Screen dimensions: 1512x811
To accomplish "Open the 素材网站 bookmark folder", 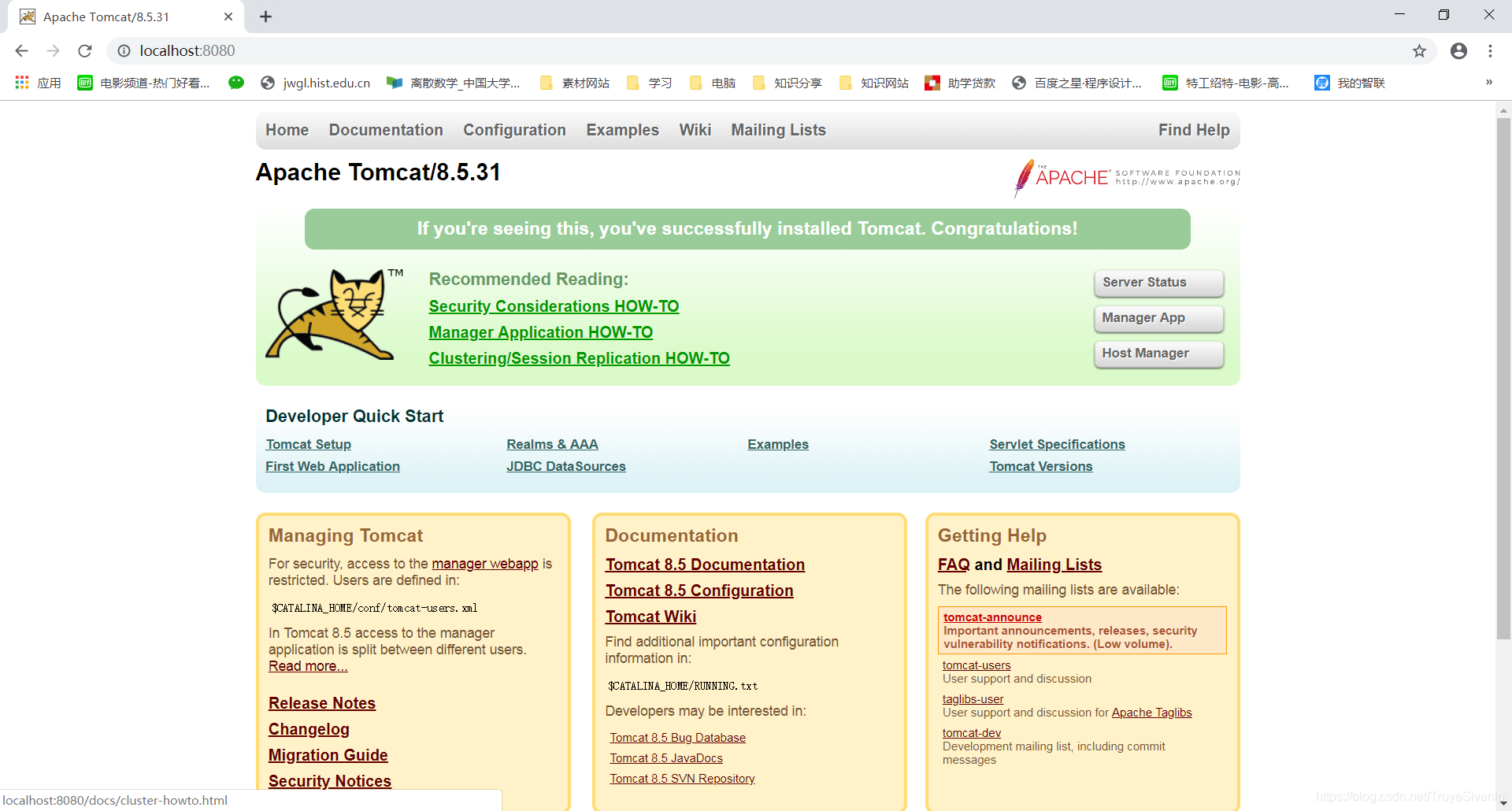I will click(x=575, y=83).
